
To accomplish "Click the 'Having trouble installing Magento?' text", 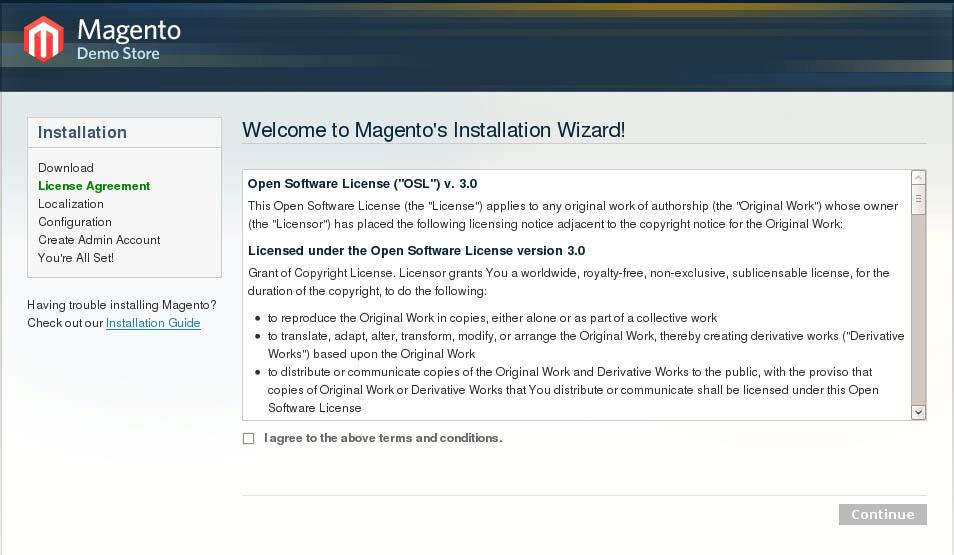I will coord(122,304).
